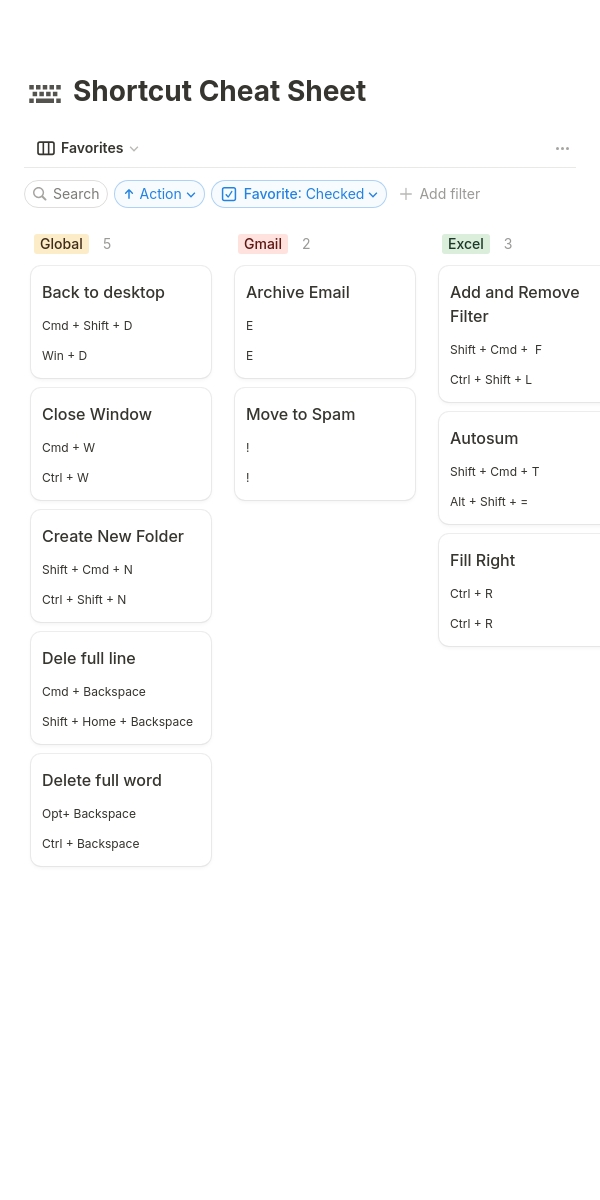Open the Back to desktop card
This screenshot has width=600, height=1200.
tap(121, 322)
